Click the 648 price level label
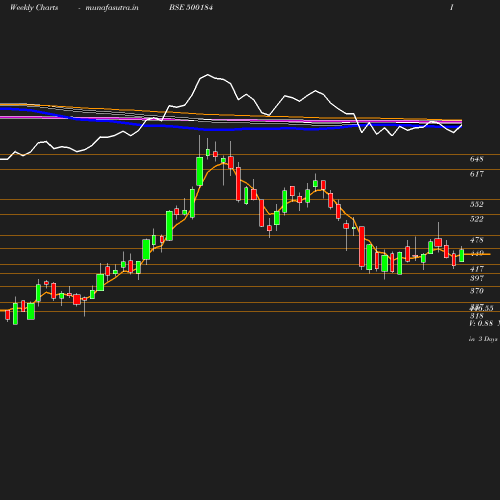The width and height of the screenshot is (500, 500). 476,159
